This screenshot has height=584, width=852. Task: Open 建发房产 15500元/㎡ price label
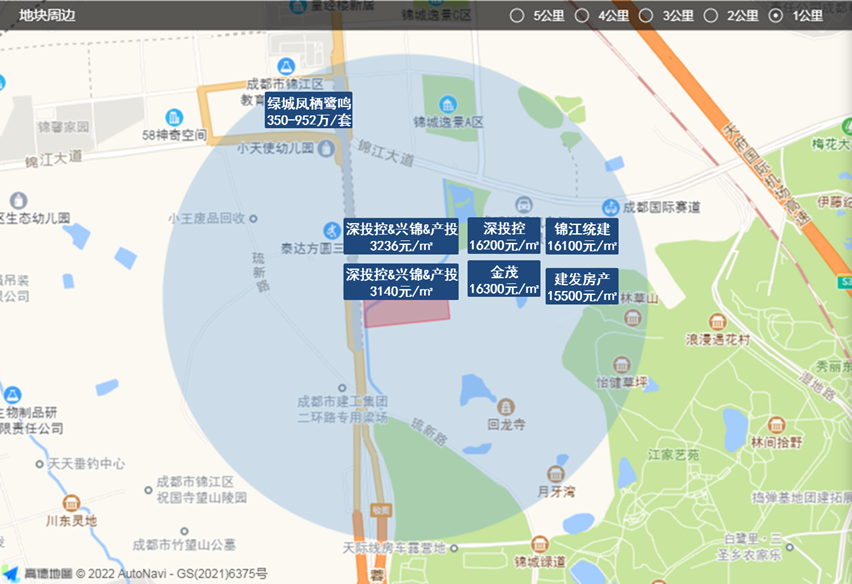tap(582, 286)
